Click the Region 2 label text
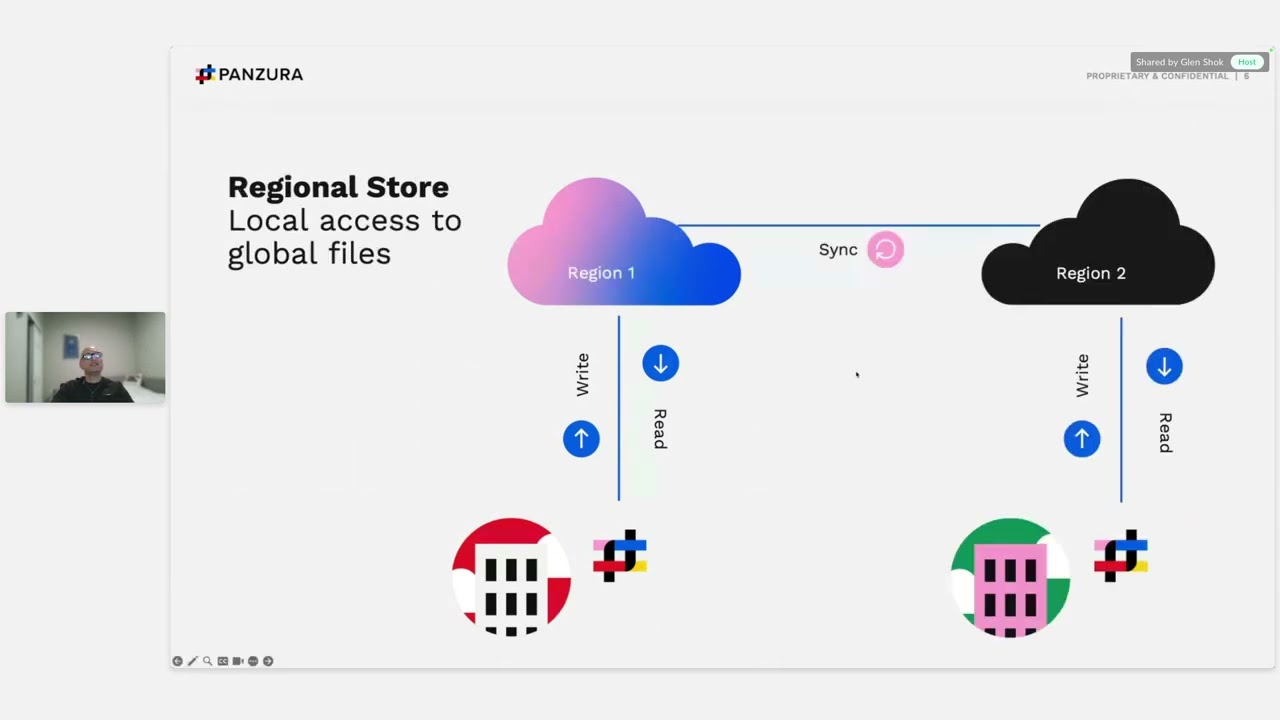 tap(1091, 273)
